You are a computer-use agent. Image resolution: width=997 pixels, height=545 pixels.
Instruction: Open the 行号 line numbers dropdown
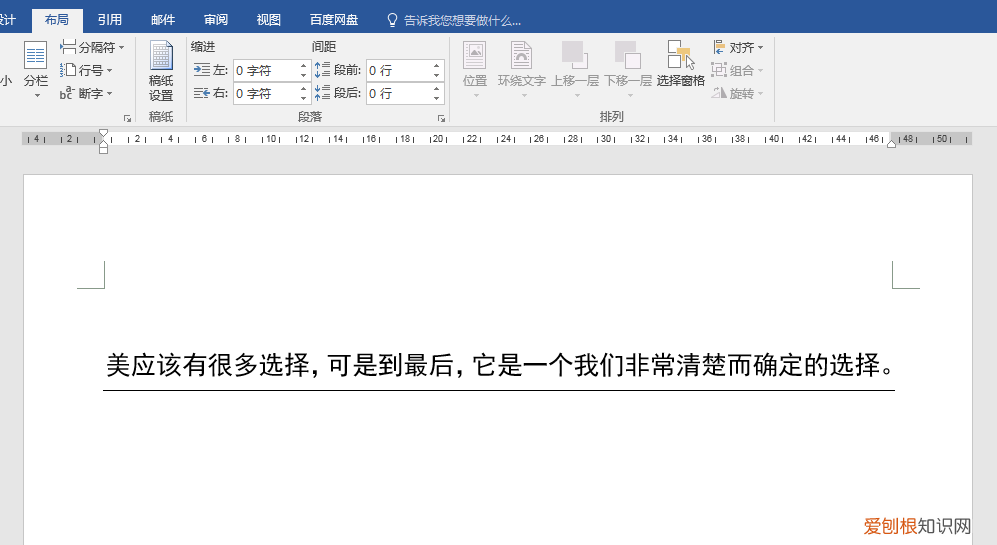click(86, 70)
